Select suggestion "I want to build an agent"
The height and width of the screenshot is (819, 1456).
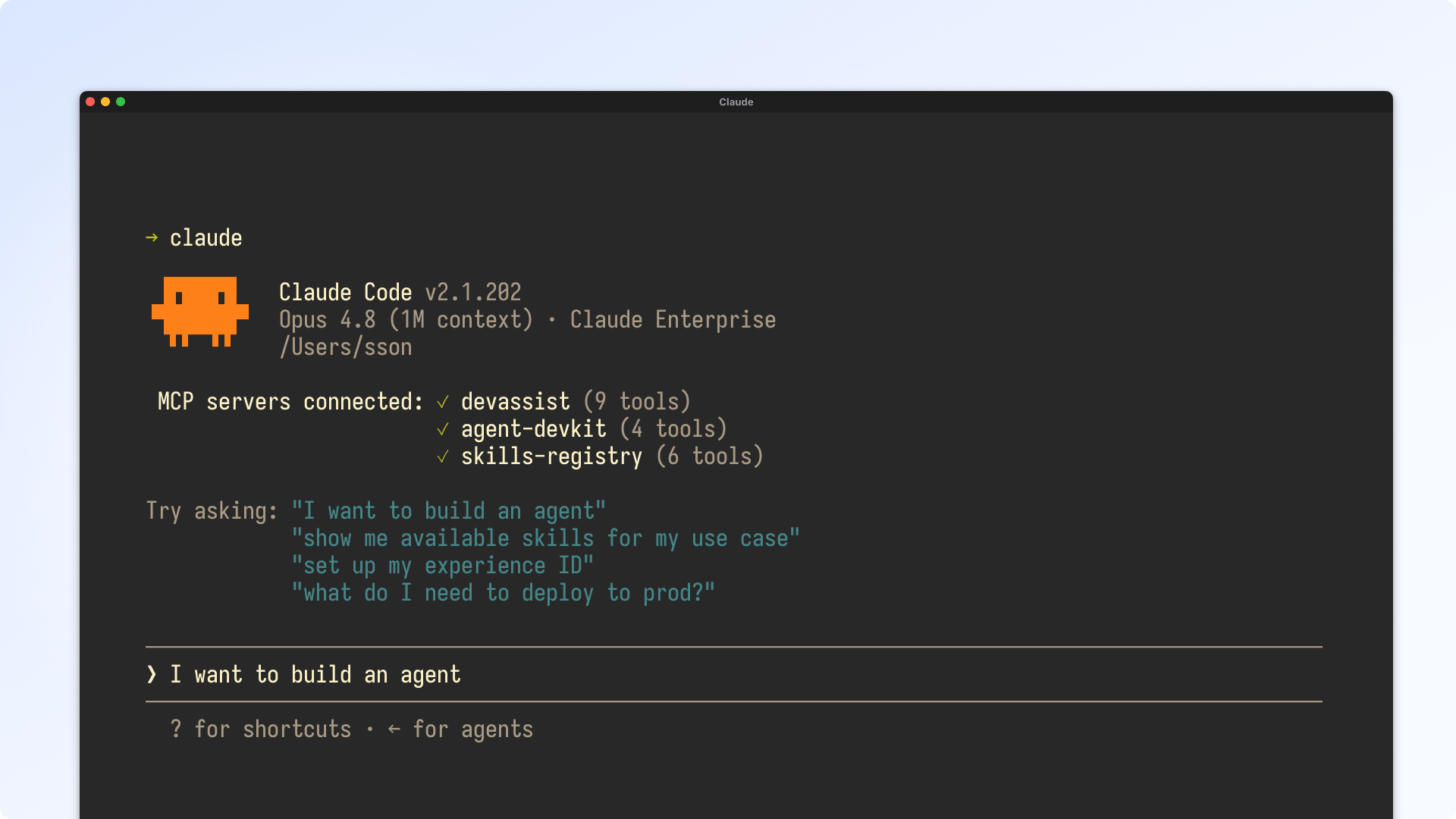[449, 511]
